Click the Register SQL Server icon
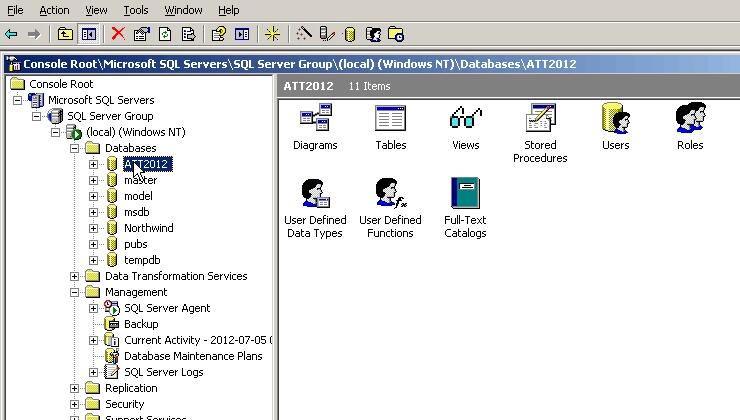 pos(327,34)
